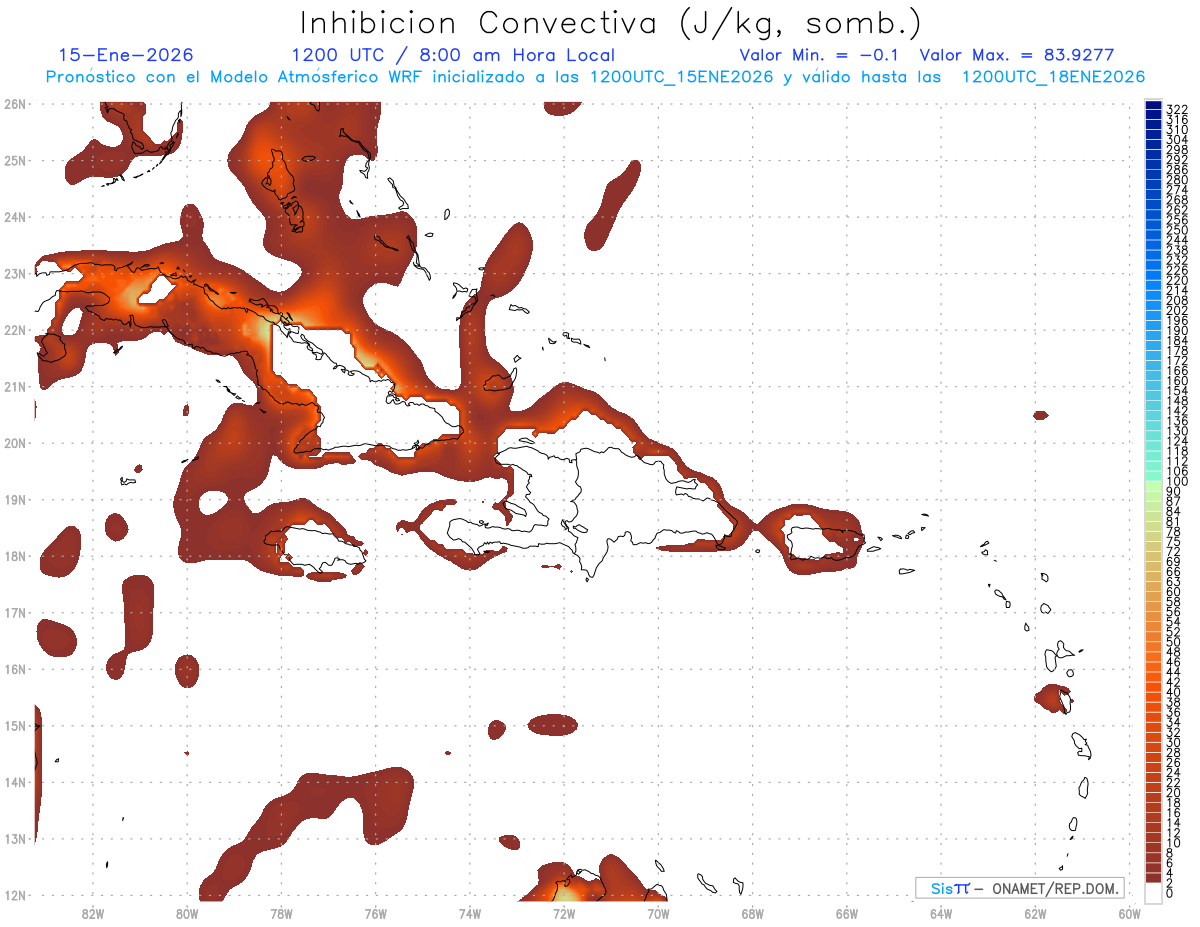Click the 13N latitude label

pos(14,838)
